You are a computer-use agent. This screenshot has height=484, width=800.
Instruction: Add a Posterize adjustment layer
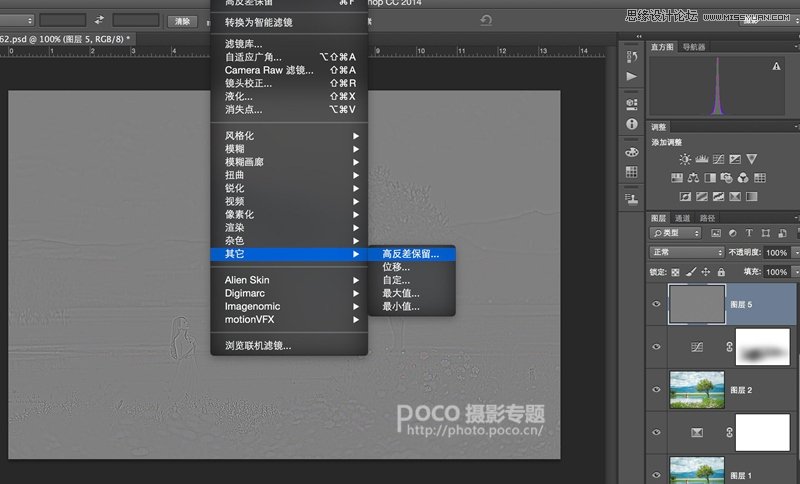coord(702,196)
